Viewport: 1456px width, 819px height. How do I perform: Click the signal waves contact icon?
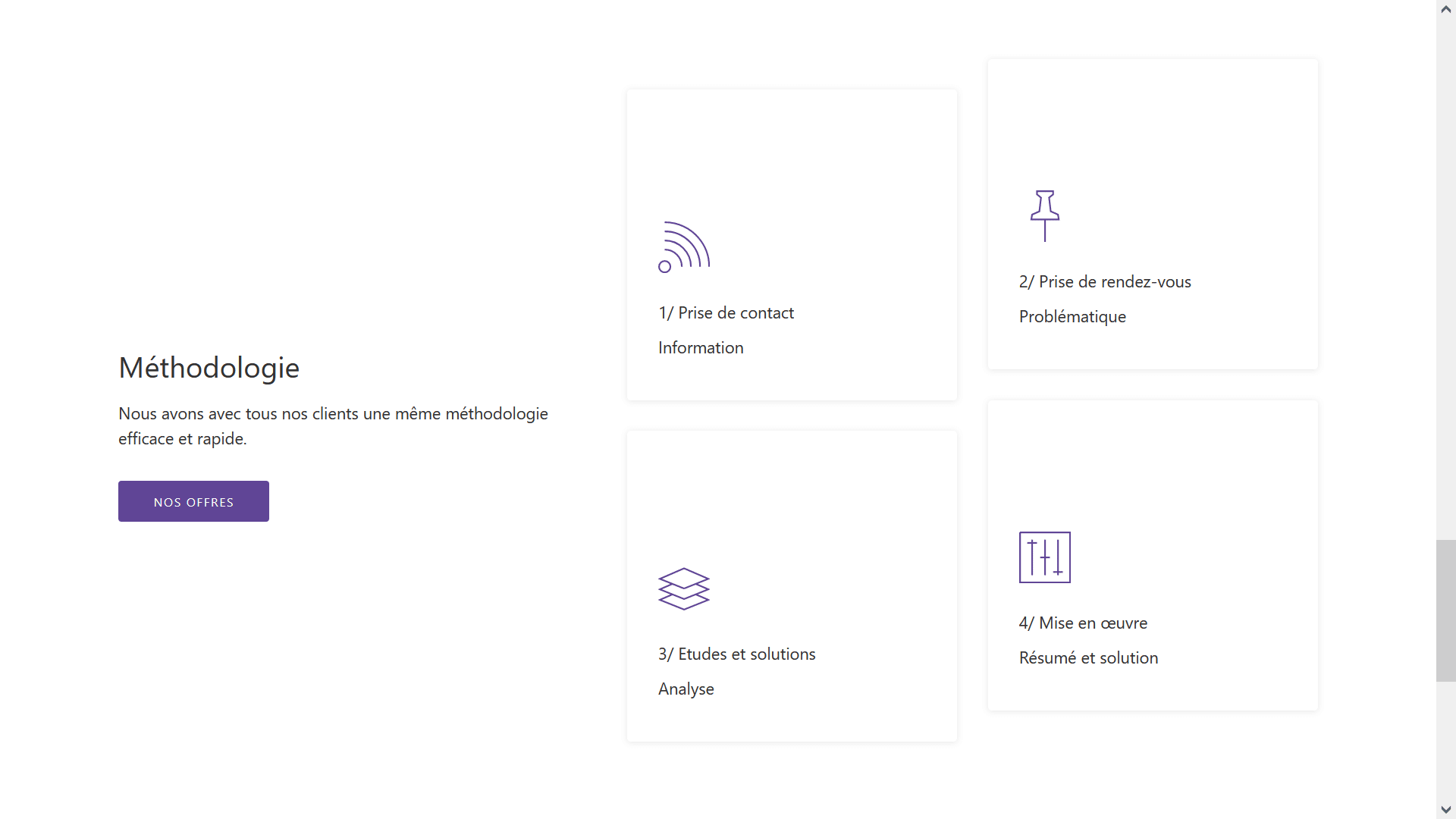coord(683,247)
